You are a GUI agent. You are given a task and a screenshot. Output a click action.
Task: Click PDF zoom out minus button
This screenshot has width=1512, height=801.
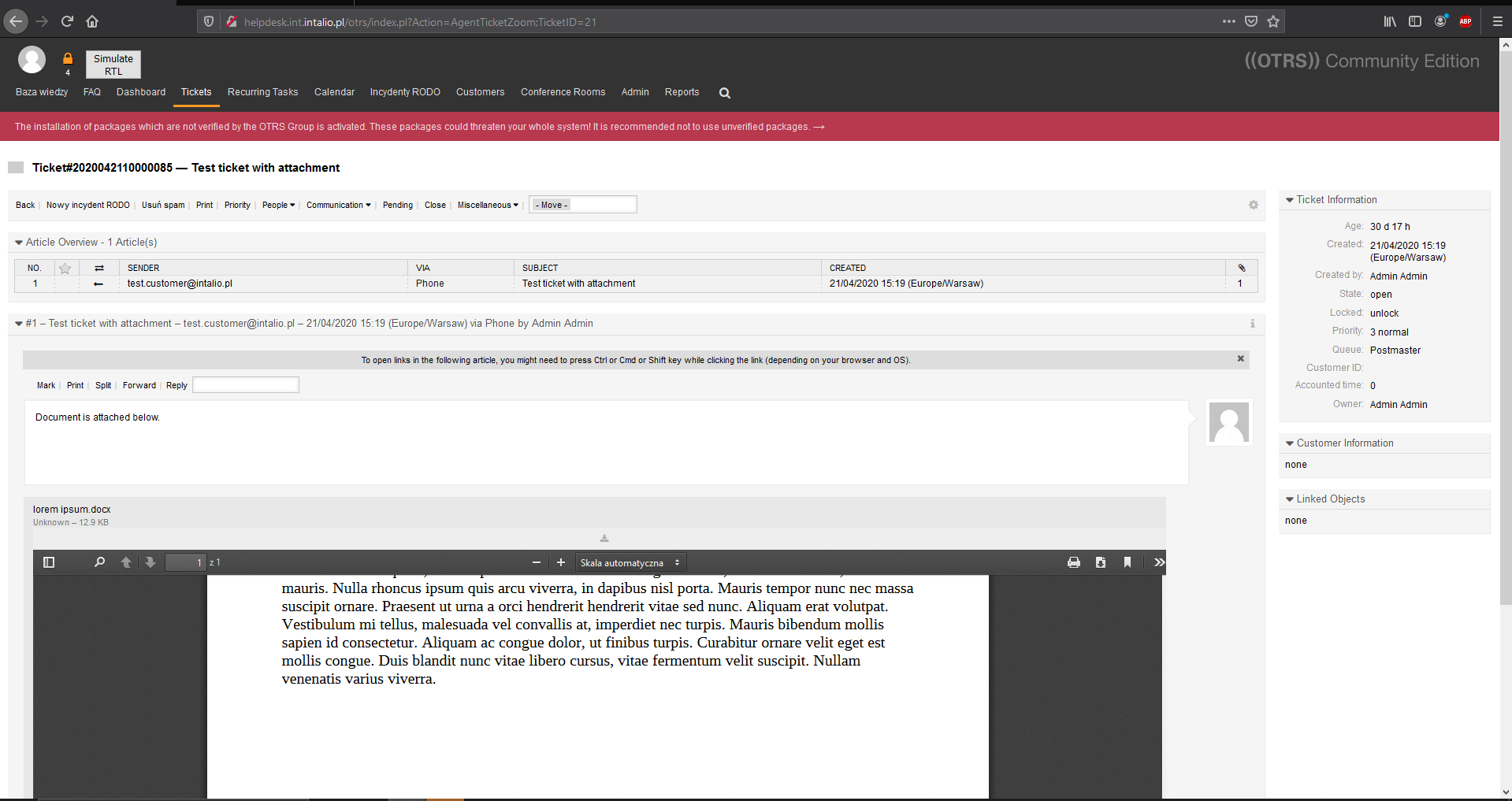pyautogui.click(x=537, y=562)
